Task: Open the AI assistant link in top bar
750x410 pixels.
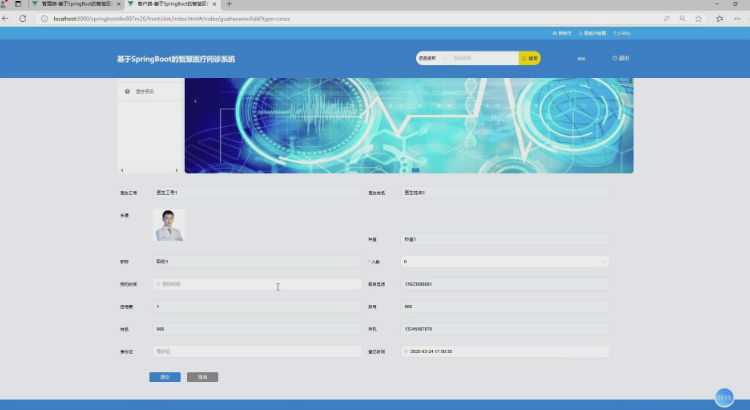Action: (592, 33)
